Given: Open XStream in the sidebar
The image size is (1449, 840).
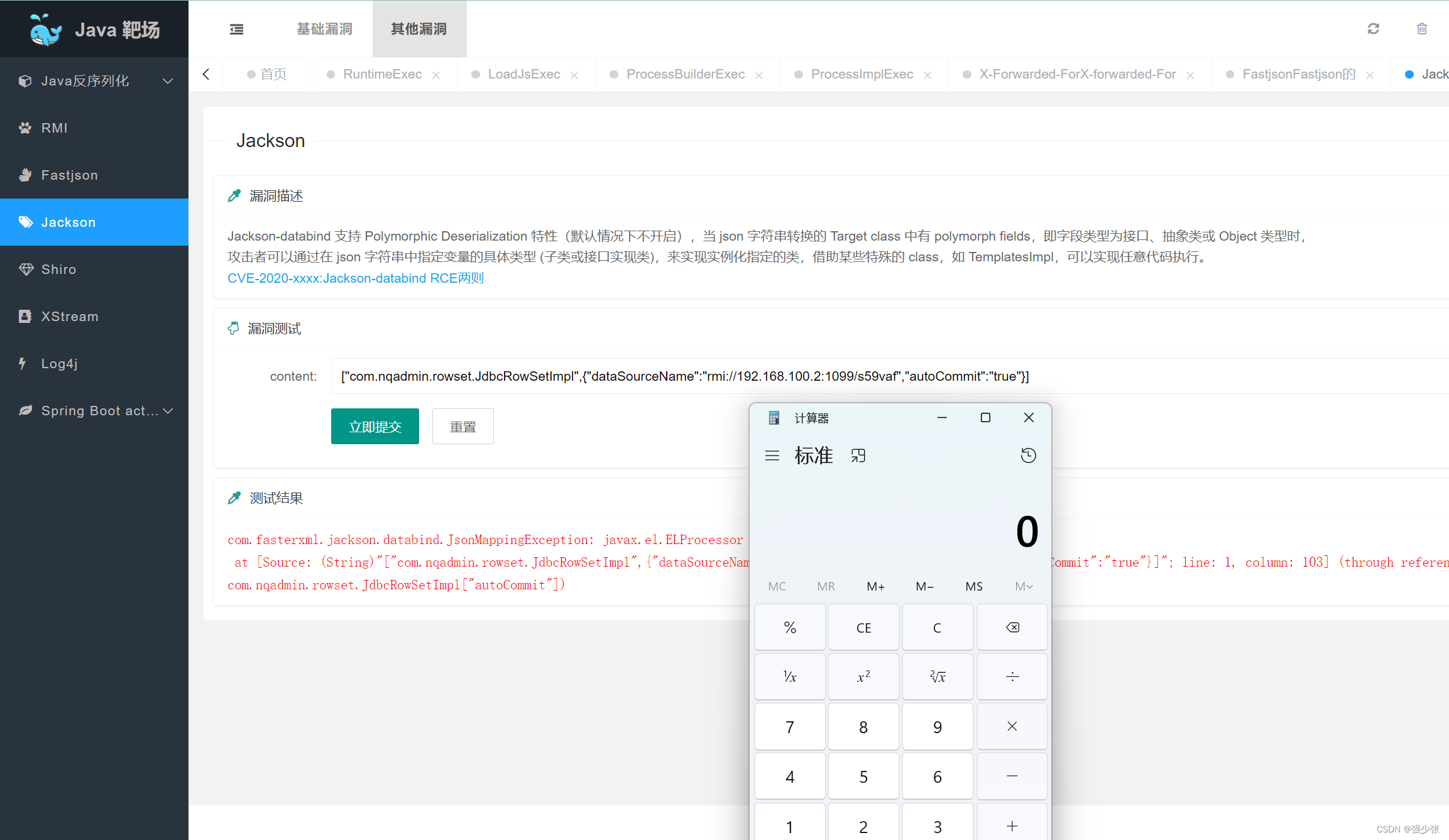Looking at the screenshot, I should point(94,316).
